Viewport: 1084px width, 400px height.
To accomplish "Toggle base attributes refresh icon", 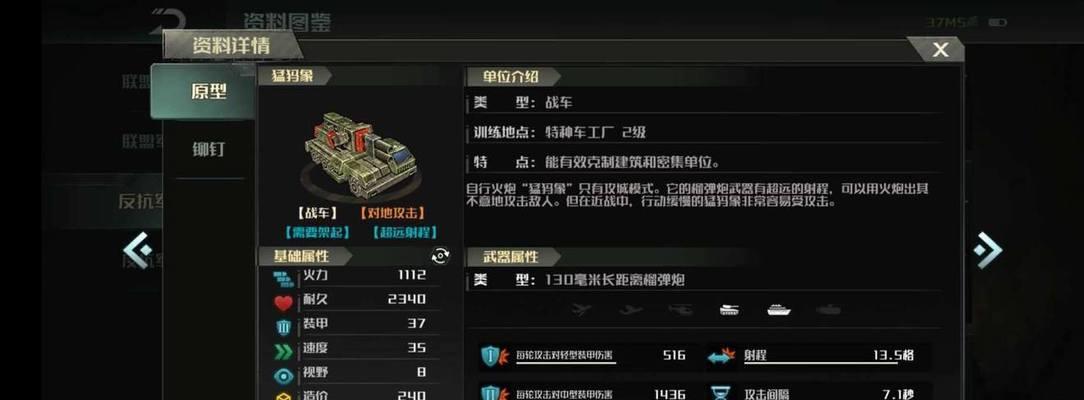I will pos(440,256).
